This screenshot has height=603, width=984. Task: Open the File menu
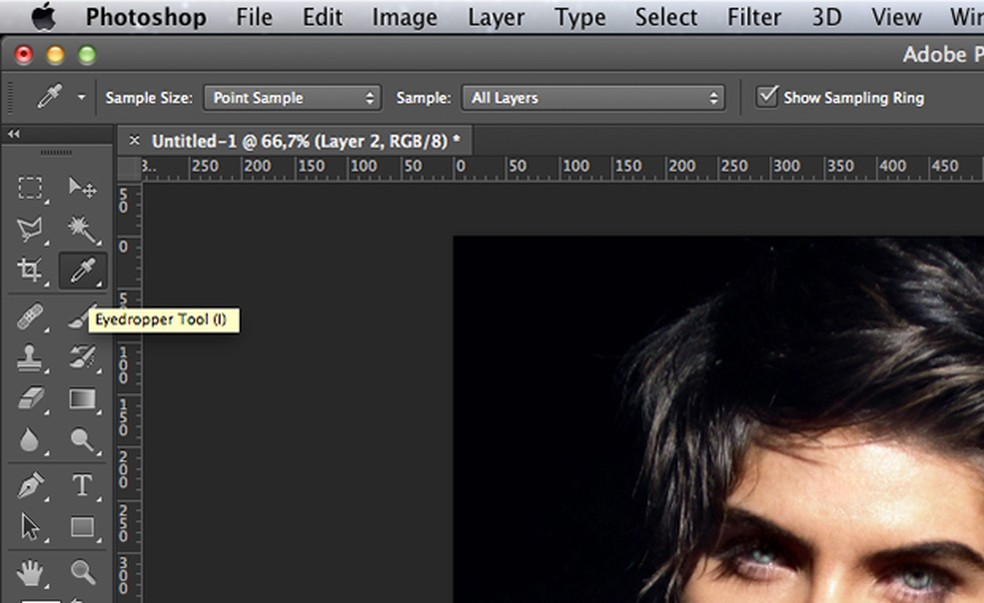(x=254, y=17)
